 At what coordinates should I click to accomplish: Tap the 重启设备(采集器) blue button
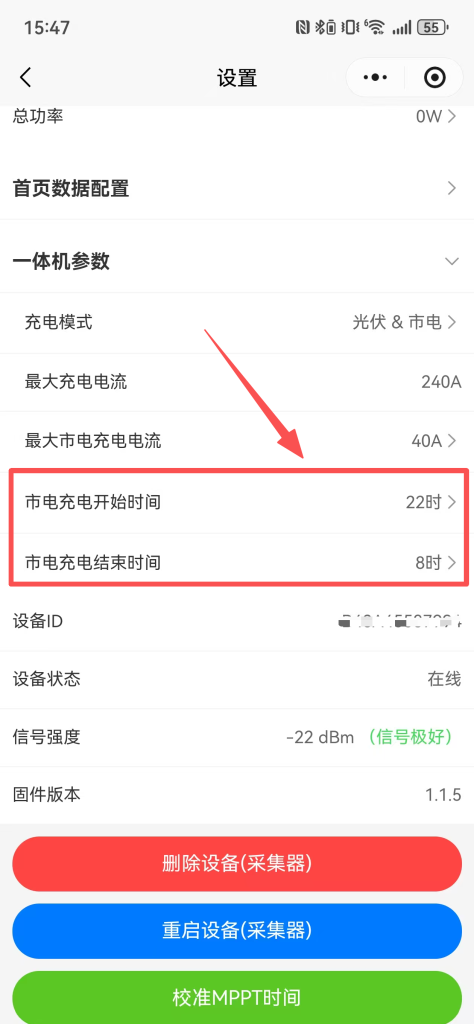click(x=237, y=931)
